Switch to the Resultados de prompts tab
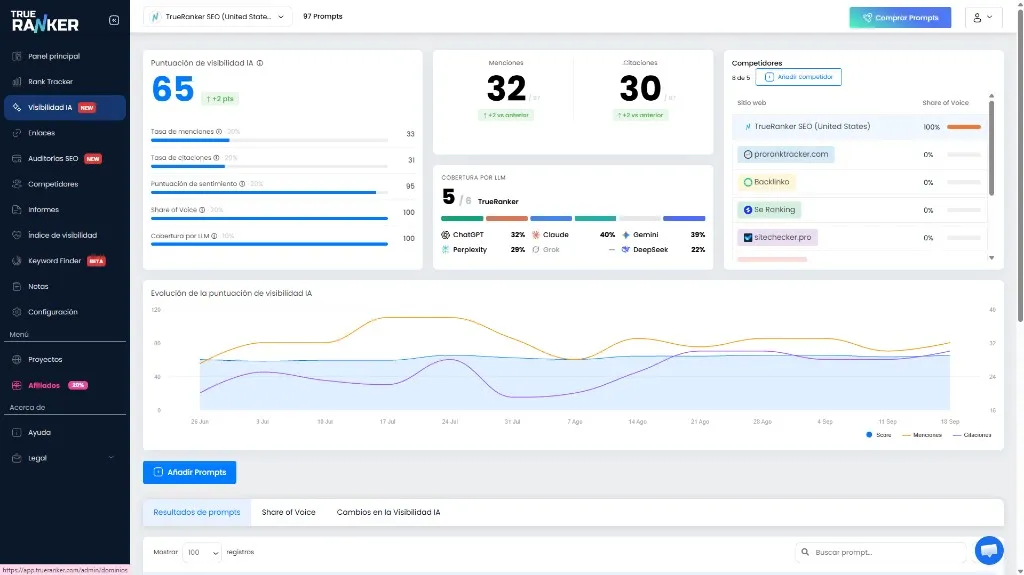Image resolution: width=1024 pixels, height=575 pixels. (x=197, y=512)
